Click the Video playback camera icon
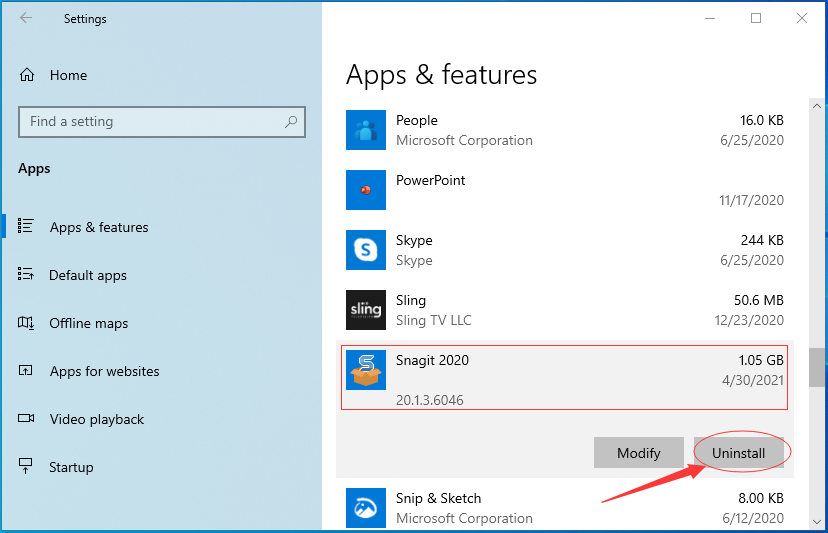 point(26,418)
